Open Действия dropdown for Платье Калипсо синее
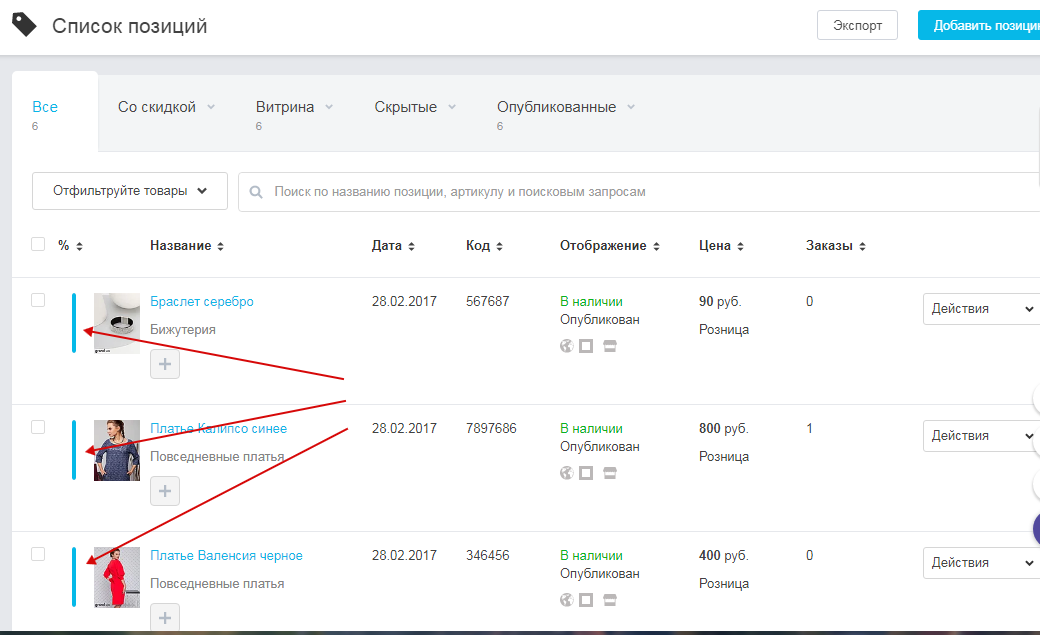Image resolution: width=1040 pixels, height=635 pixels. pyautogui.click(x=982, y=436)
